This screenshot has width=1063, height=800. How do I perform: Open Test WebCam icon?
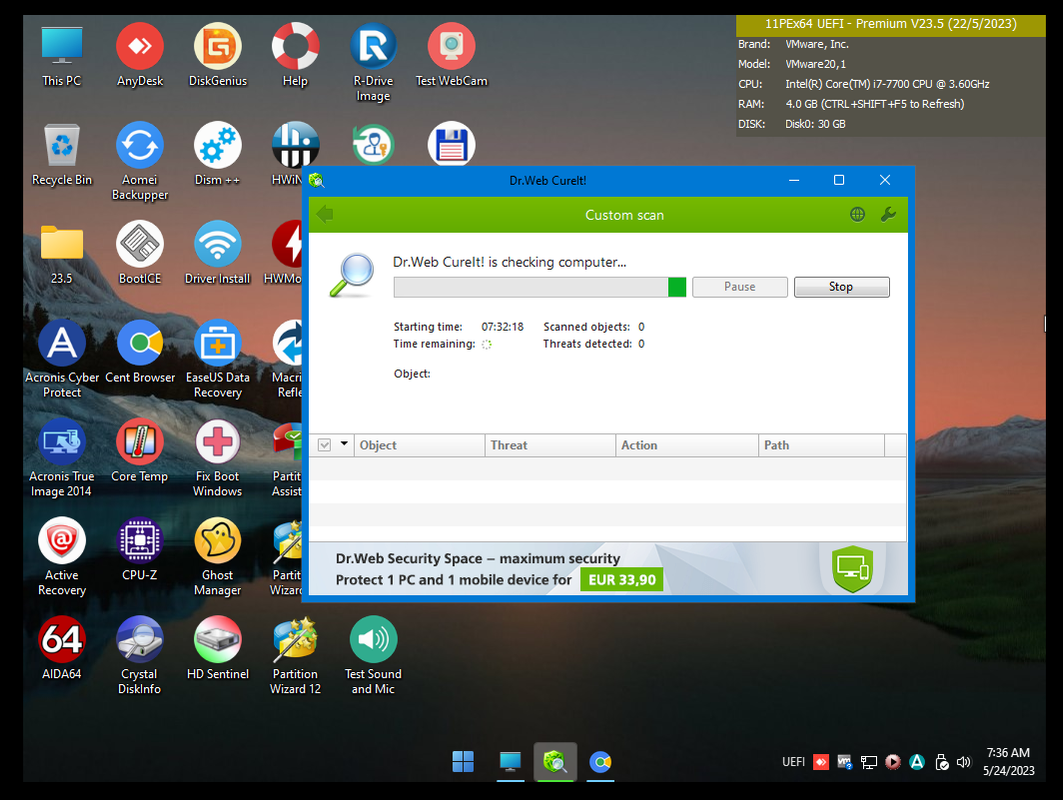(452, 56)
